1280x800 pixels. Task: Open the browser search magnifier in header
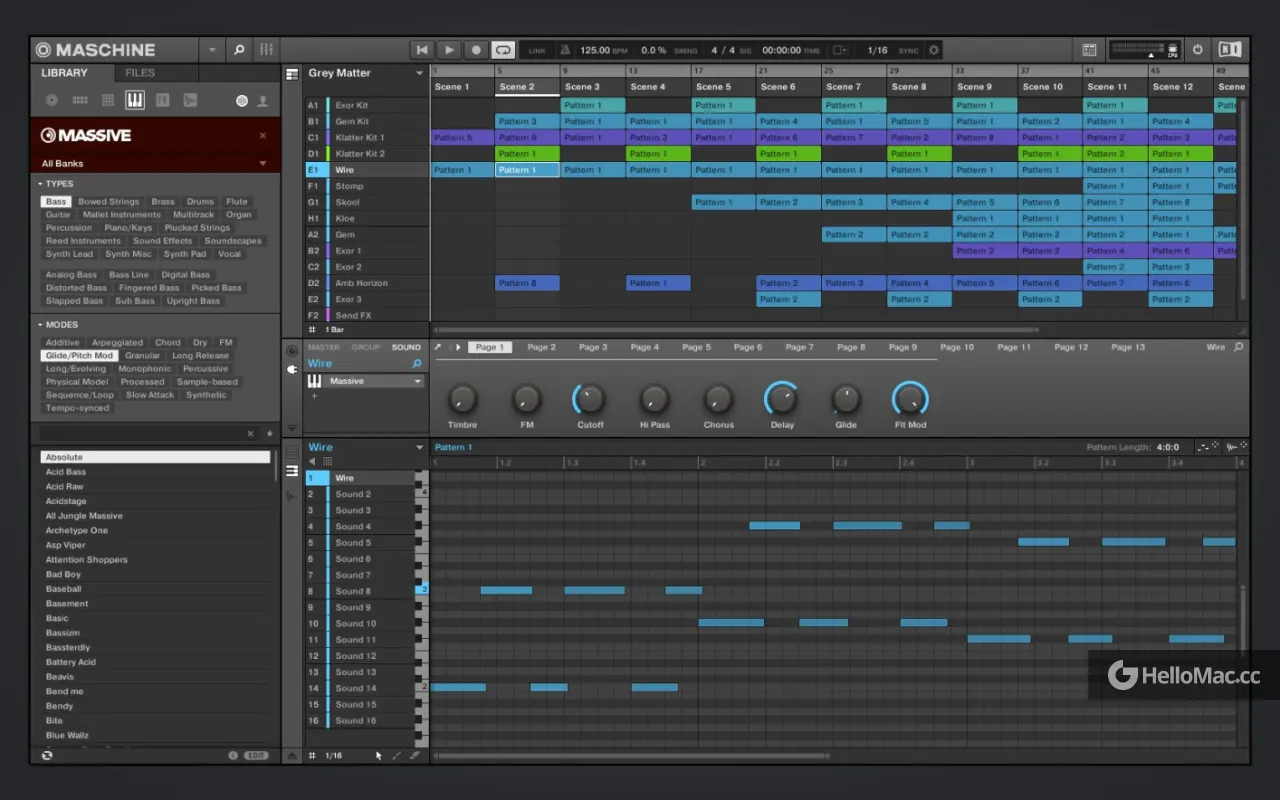pos(239,50)
